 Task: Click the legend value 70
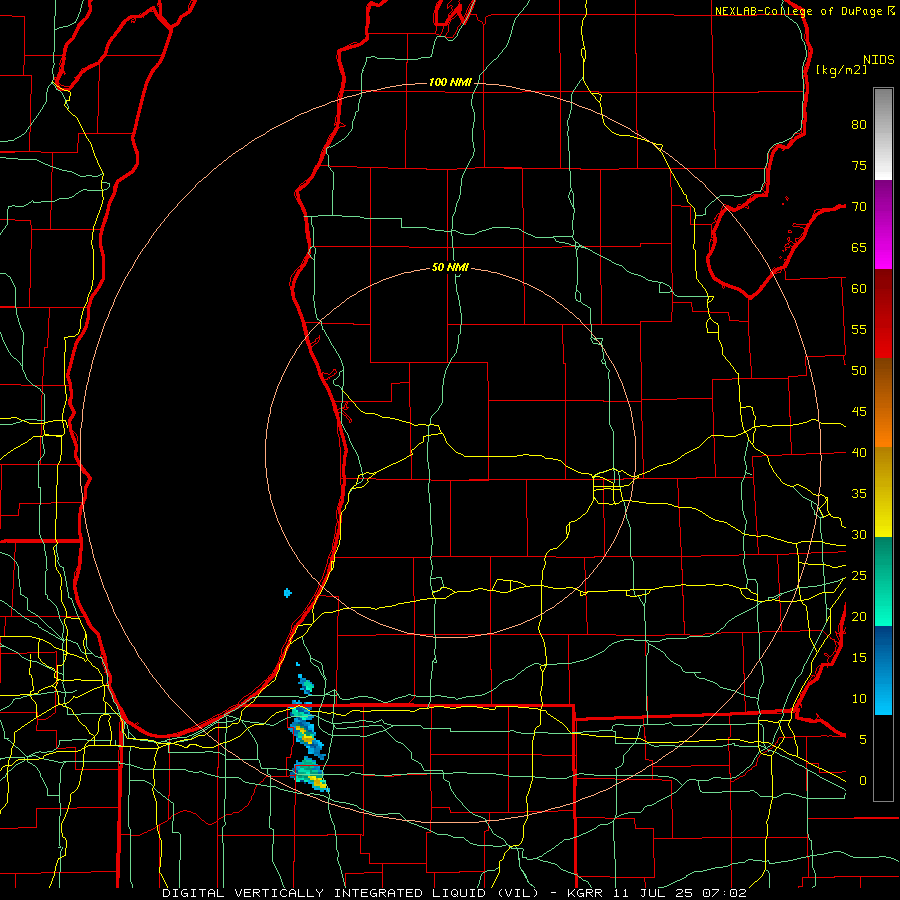tap(859, 207)
